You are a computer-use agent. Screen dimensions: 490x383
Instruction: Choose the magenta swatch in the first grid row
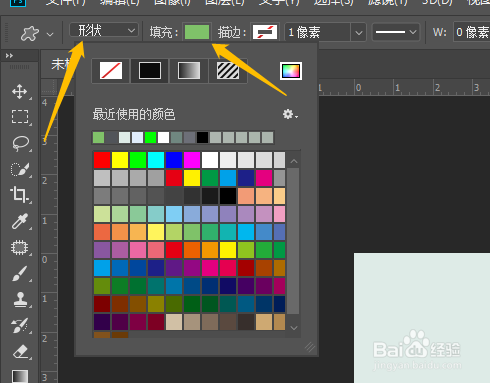[x=192, y=160]
